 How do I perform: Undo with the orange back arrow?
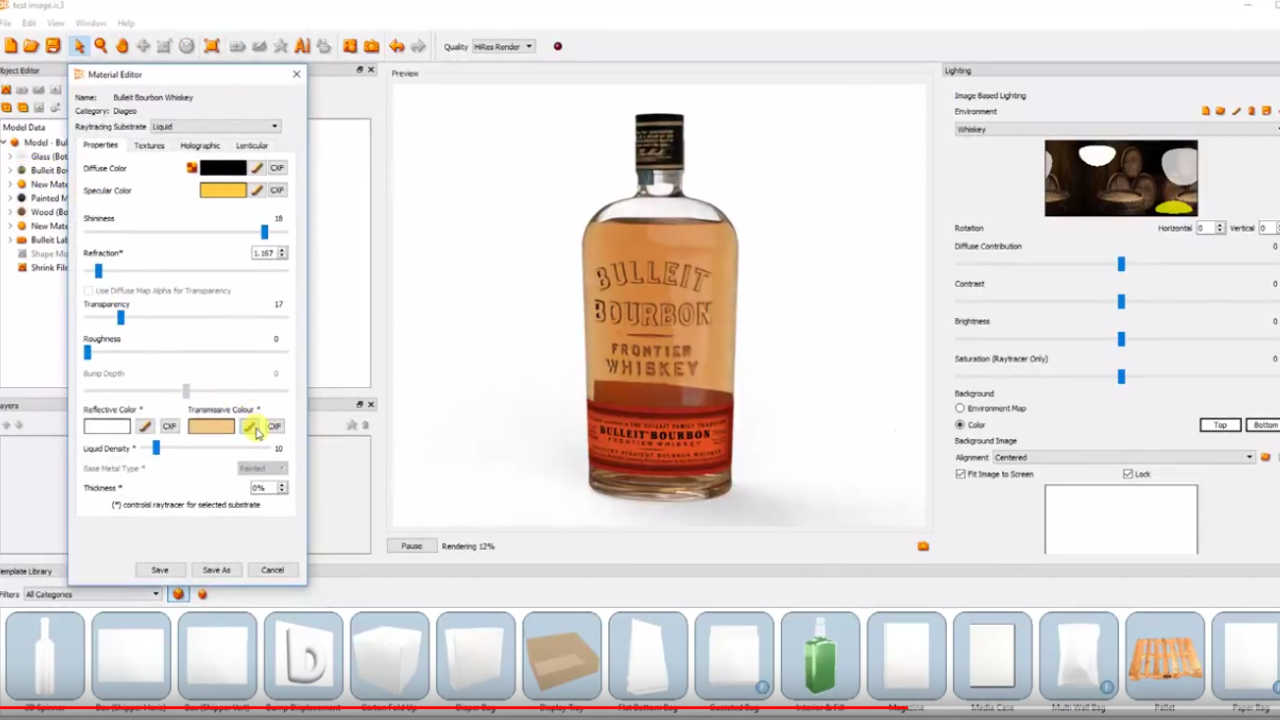click(x=397, y=46)
